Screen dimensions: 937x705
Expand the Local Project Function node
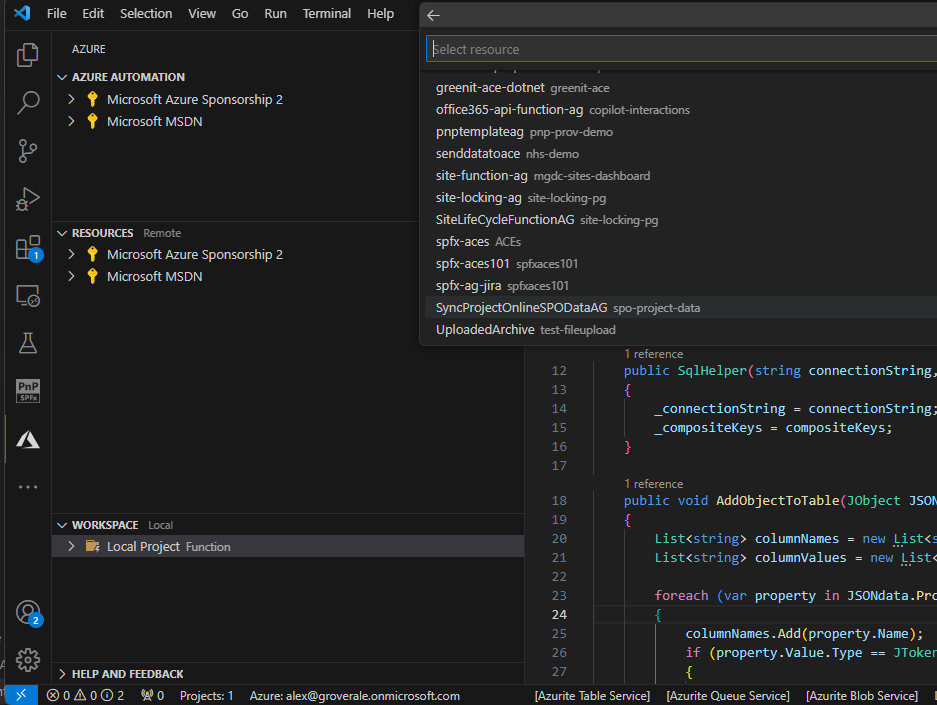pyautogui.click(x=72, y=546)
